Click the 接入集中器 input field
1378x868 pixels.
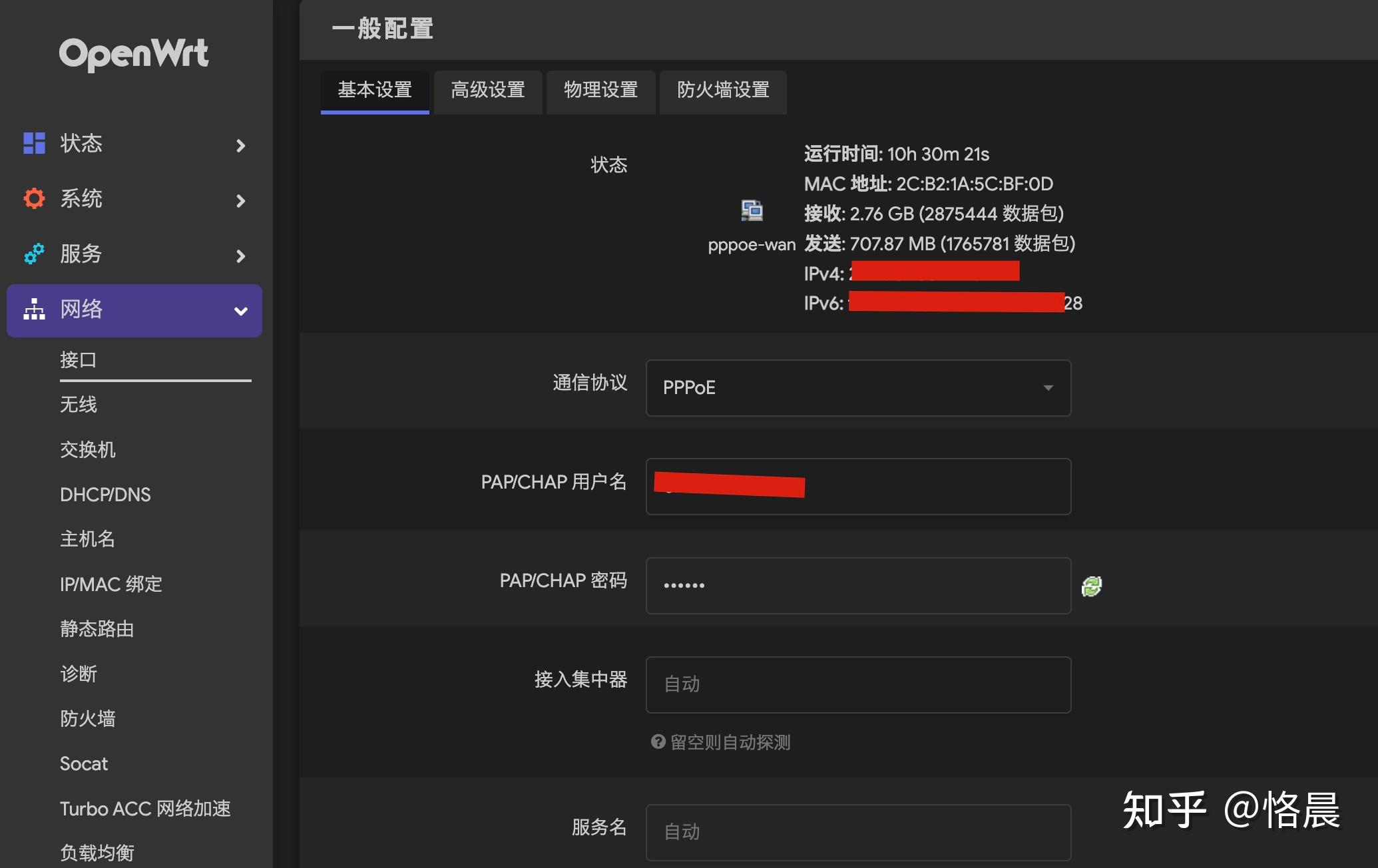click(x=857, y=684)
